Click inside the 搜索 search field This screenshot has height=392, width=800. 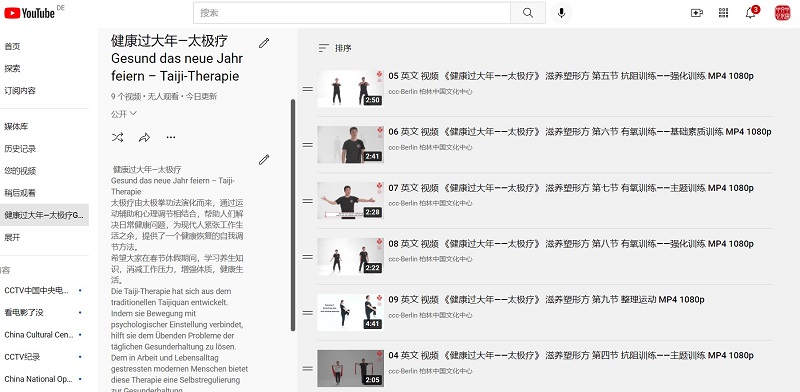[x=352, y=13]
